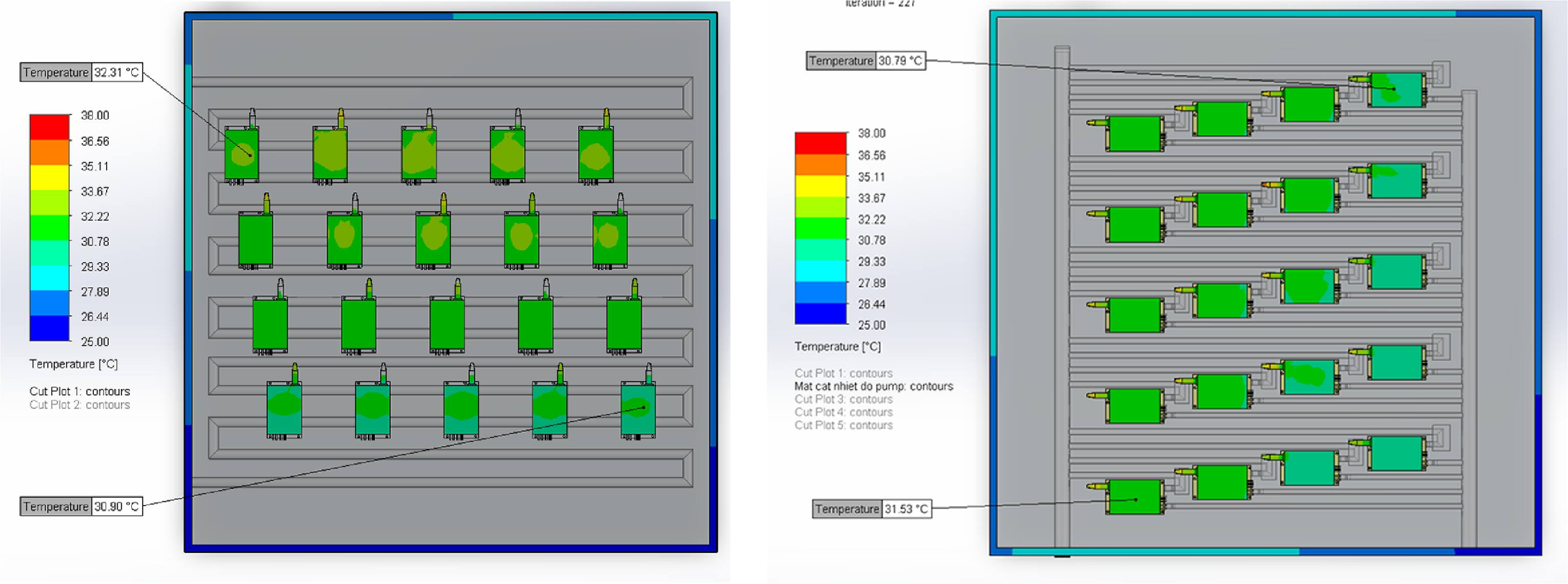Click the 29.33 value in right legend

pyautogui.click(x=871, y=261)
